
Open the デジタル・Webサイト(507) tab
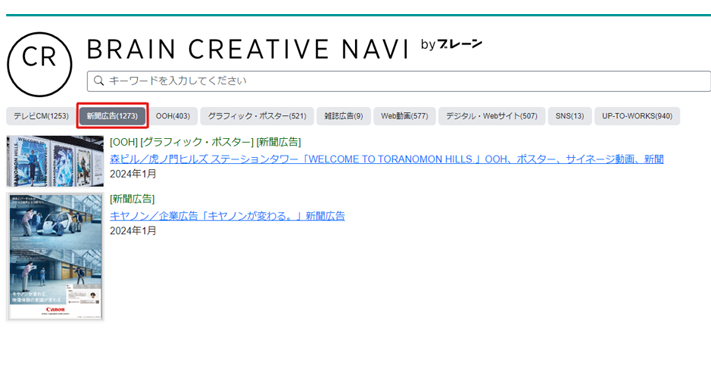click(x=492, y=116)
